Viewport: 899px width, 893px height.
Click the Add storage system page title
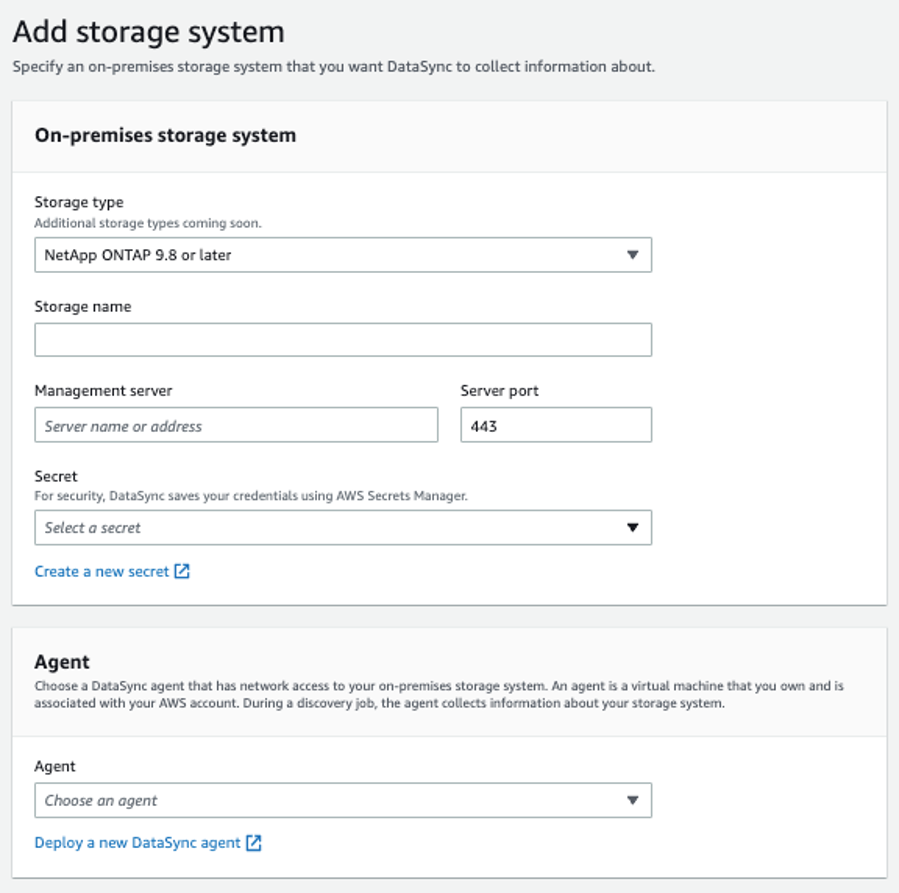click(x=146, y=32)
